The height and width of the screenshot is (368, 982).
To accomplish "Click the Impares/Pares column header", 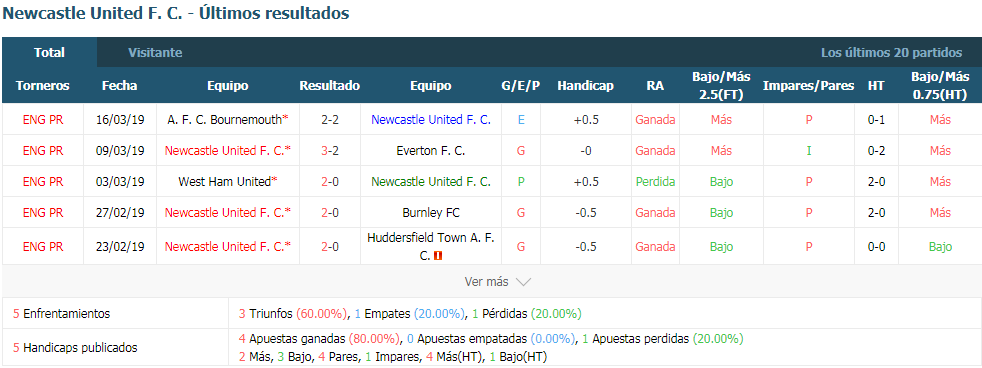I will point(809,86).
